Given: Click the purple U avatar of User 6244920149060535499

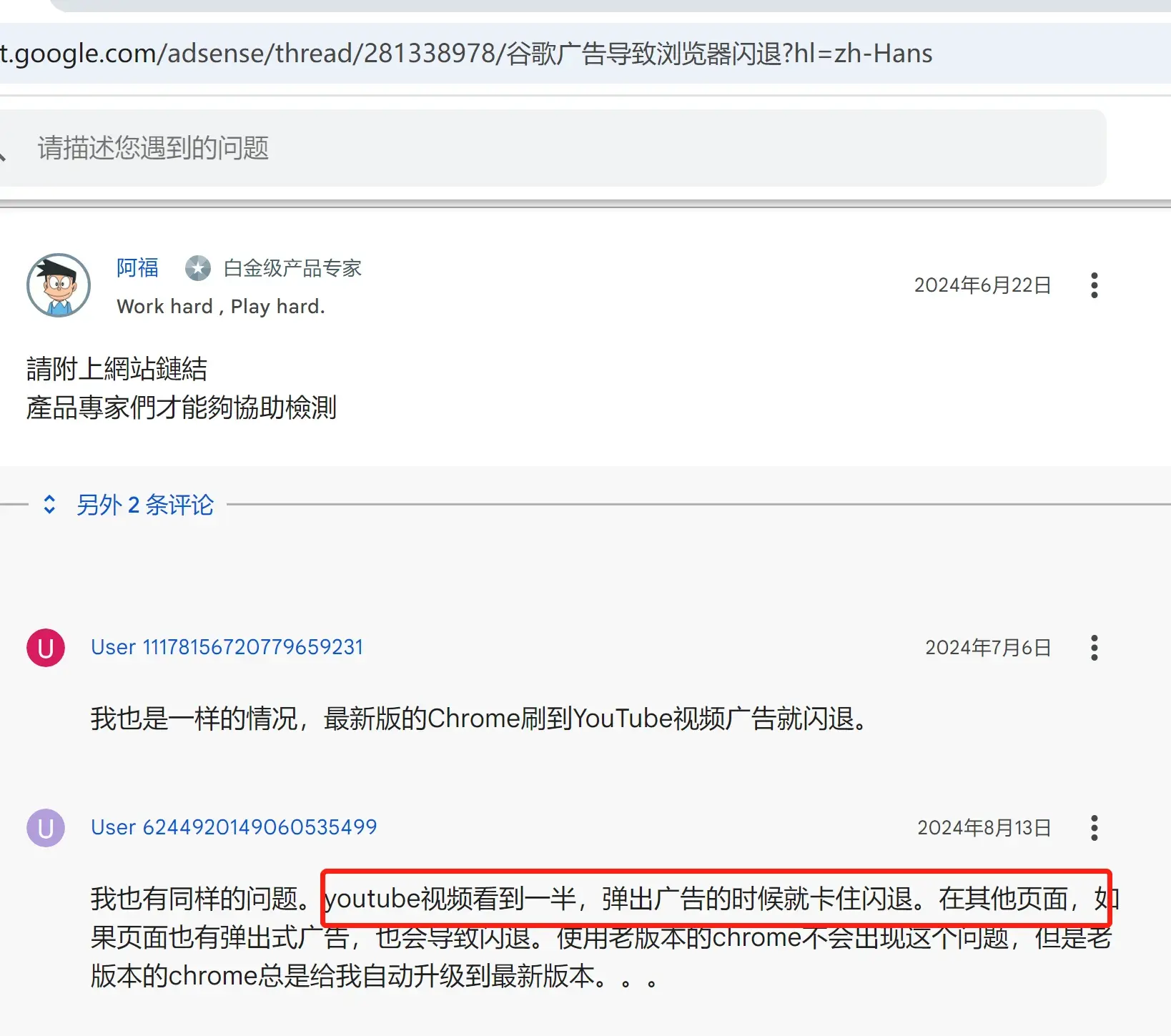Looking at the screenshot, I should click(46, 828).
